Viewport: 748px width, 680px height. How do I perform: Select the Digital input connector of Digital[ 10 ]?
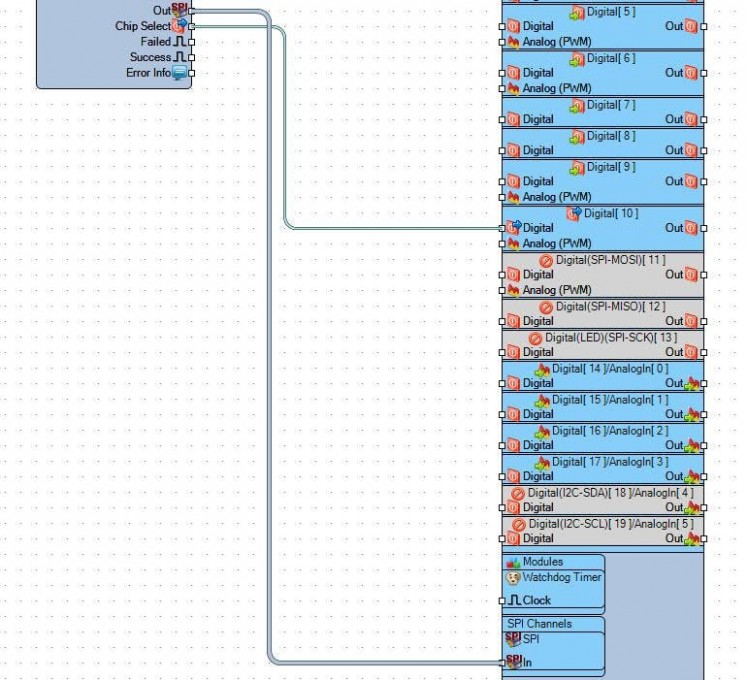pos(502,228)
